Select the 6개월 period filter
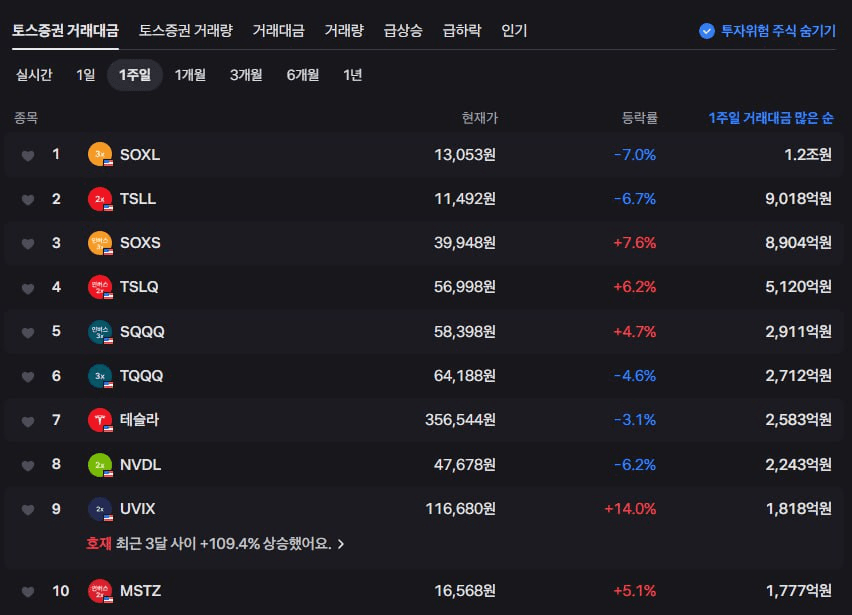Image resolution: width=852 pixels, height=615 pixels. click(303, 75)
